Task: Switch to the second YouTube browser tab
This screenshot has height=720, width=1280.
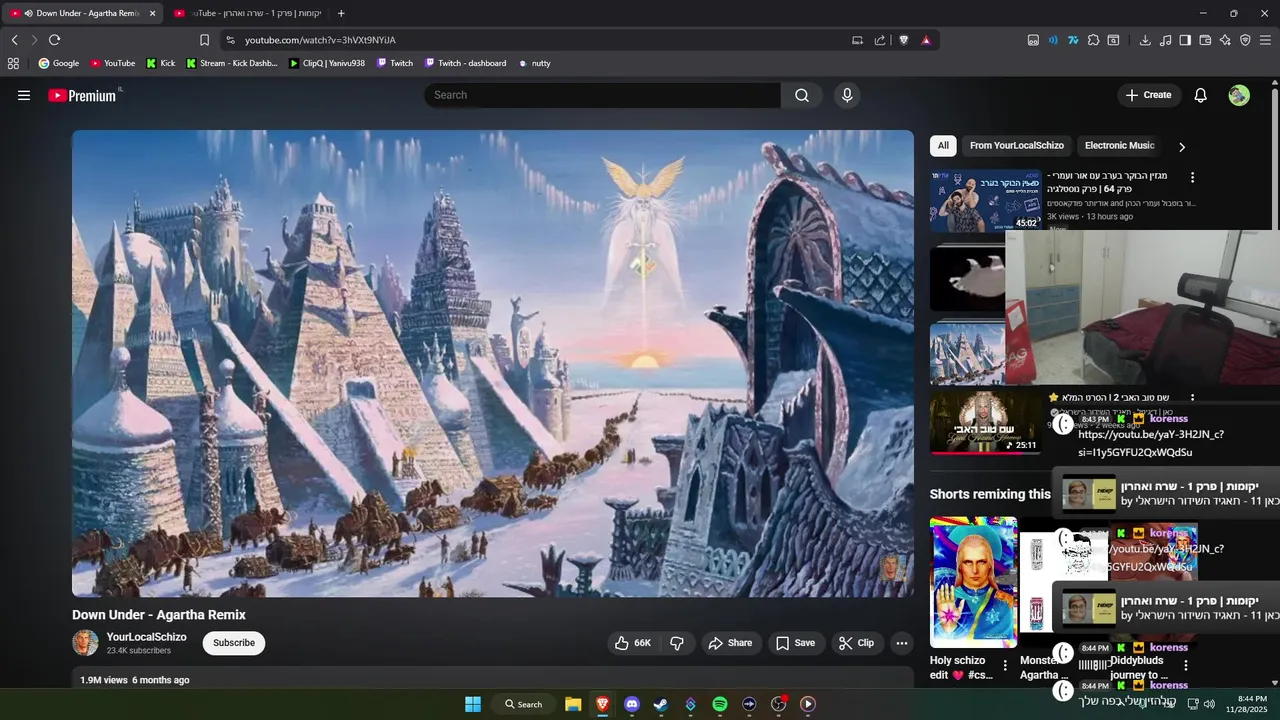Action: coord(246,13)
